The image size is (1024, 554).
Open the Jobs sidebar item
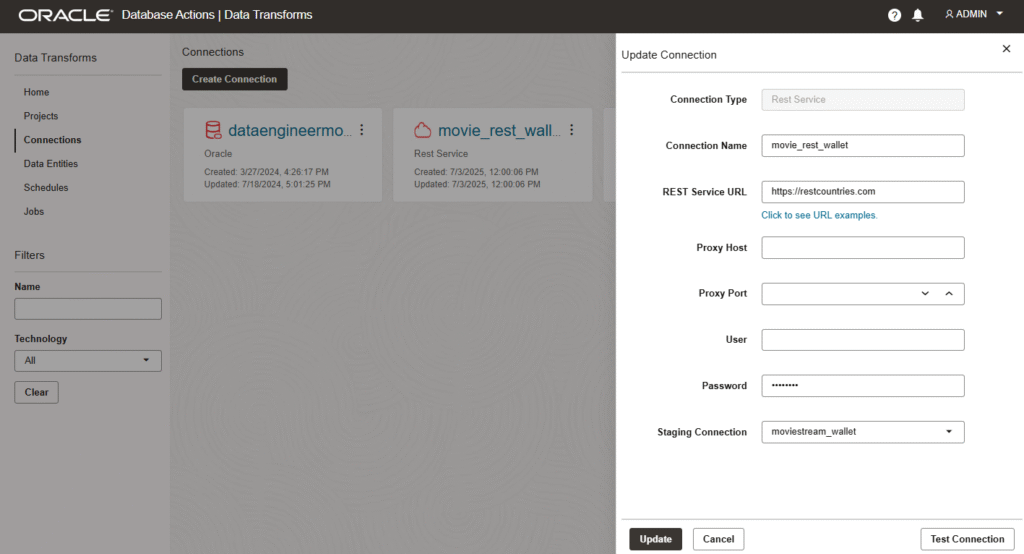click(34, 212)
